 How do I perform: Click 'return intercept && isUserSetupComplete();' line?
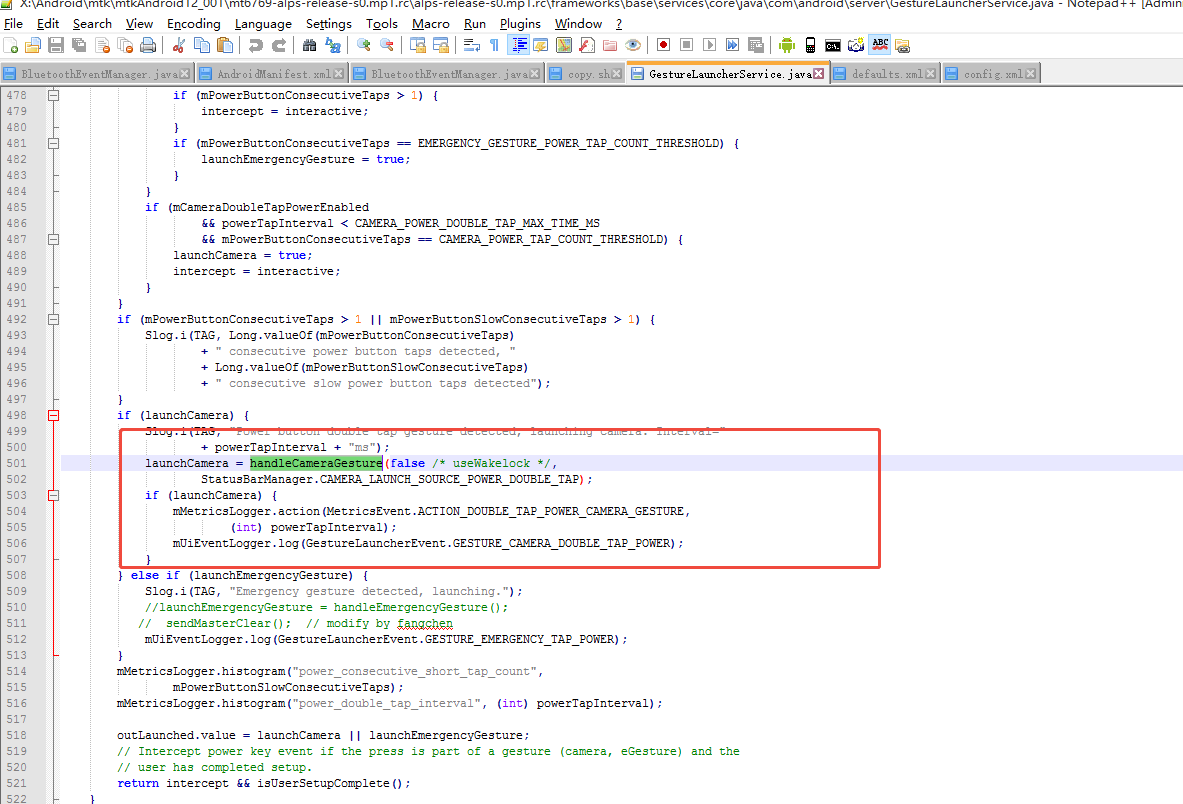tap(263, 784)
